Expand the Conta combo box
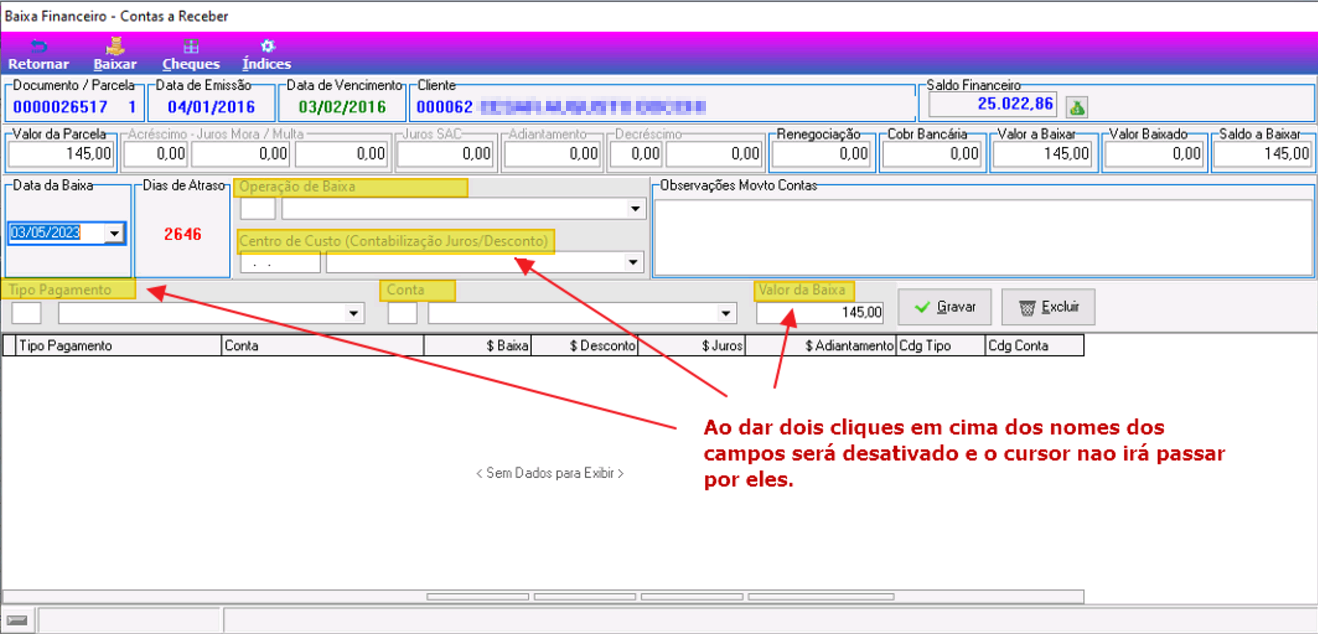The height and width of the screenshot is (634, 1318). (725, 313)
